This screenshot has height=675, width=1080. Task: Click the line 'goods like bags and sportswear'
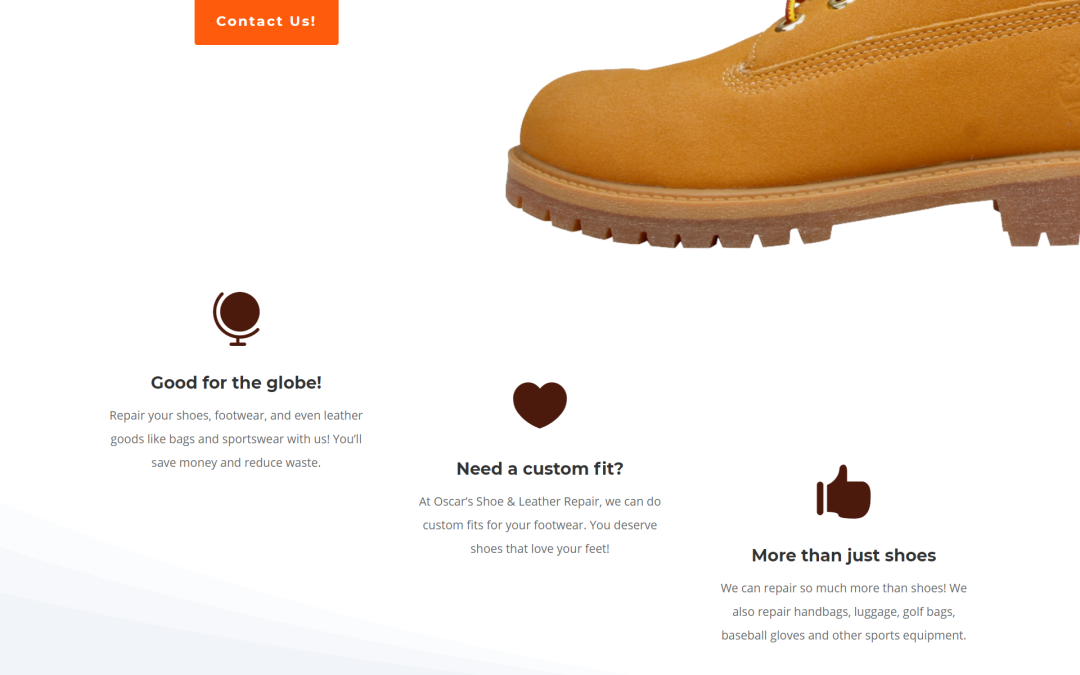tap(236, 439)
